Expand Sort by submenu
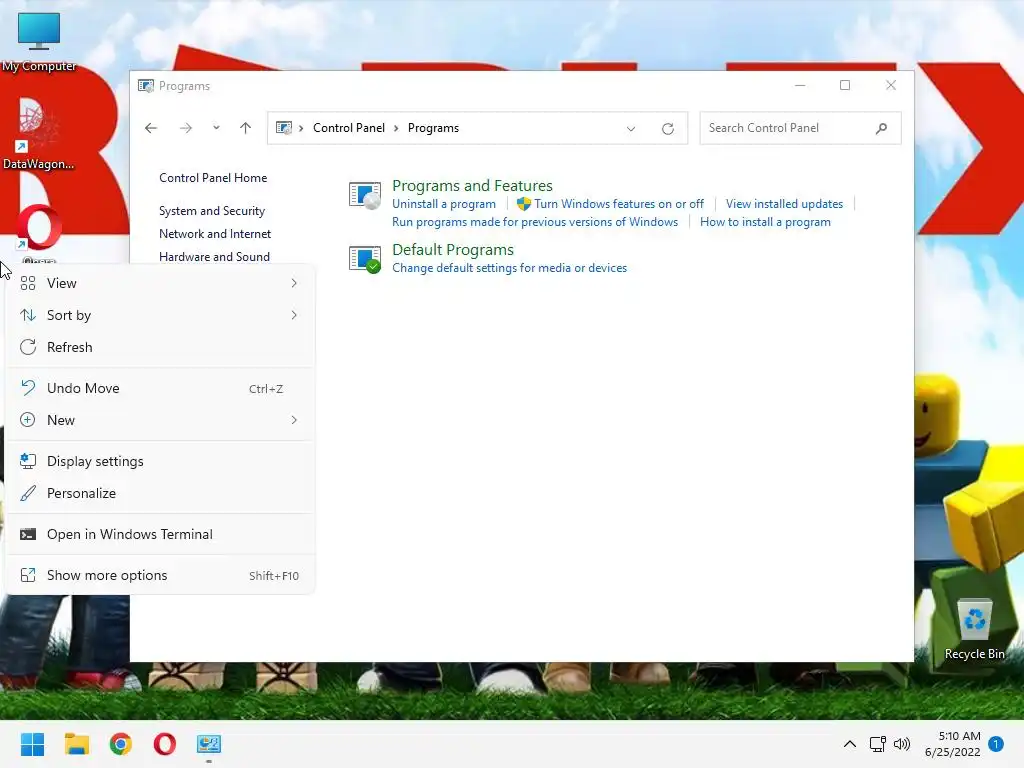 click(x=160, y=315)
